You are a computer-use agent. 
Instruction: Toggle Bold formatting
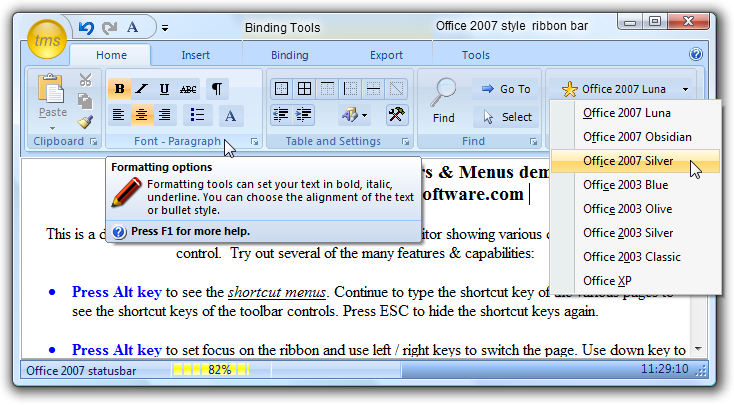click(119, 88)
